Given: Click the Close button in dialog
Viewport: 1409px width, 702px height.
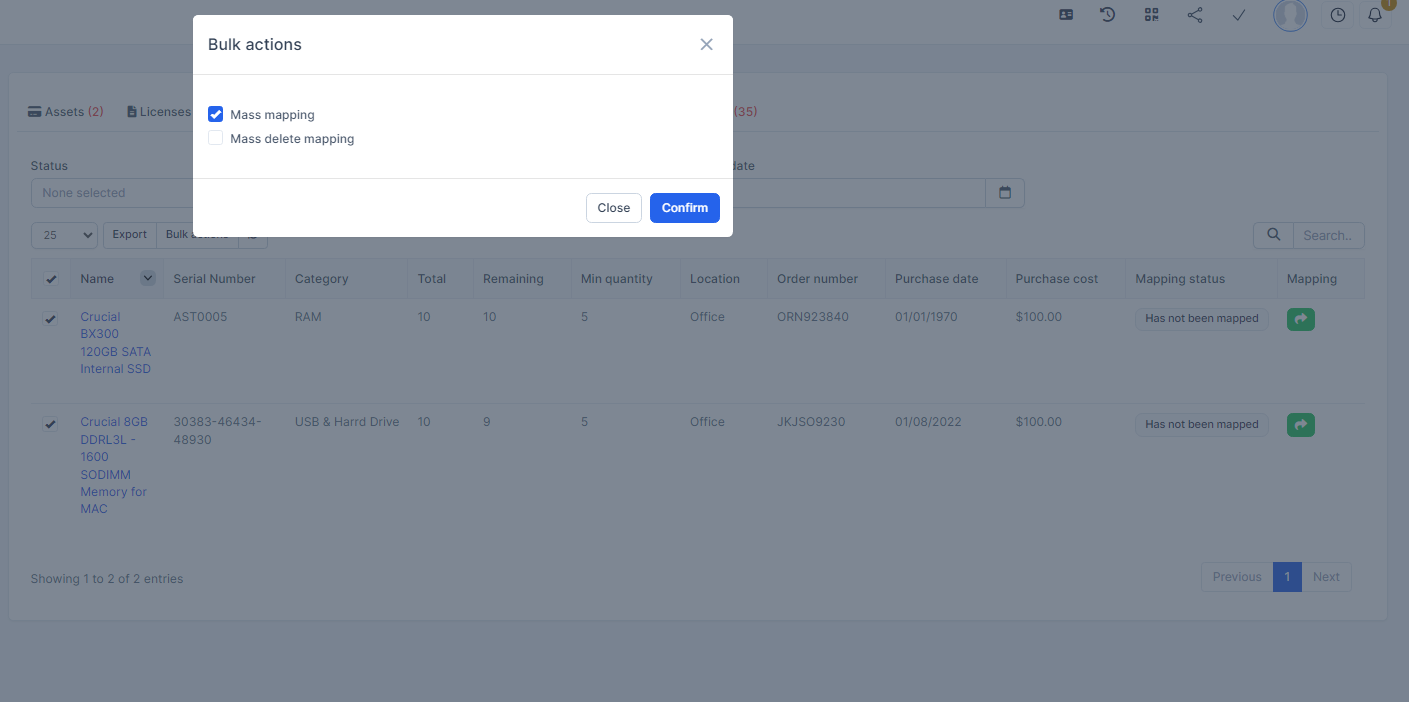Looking at the screenshot, I should [x=613, y=208].
